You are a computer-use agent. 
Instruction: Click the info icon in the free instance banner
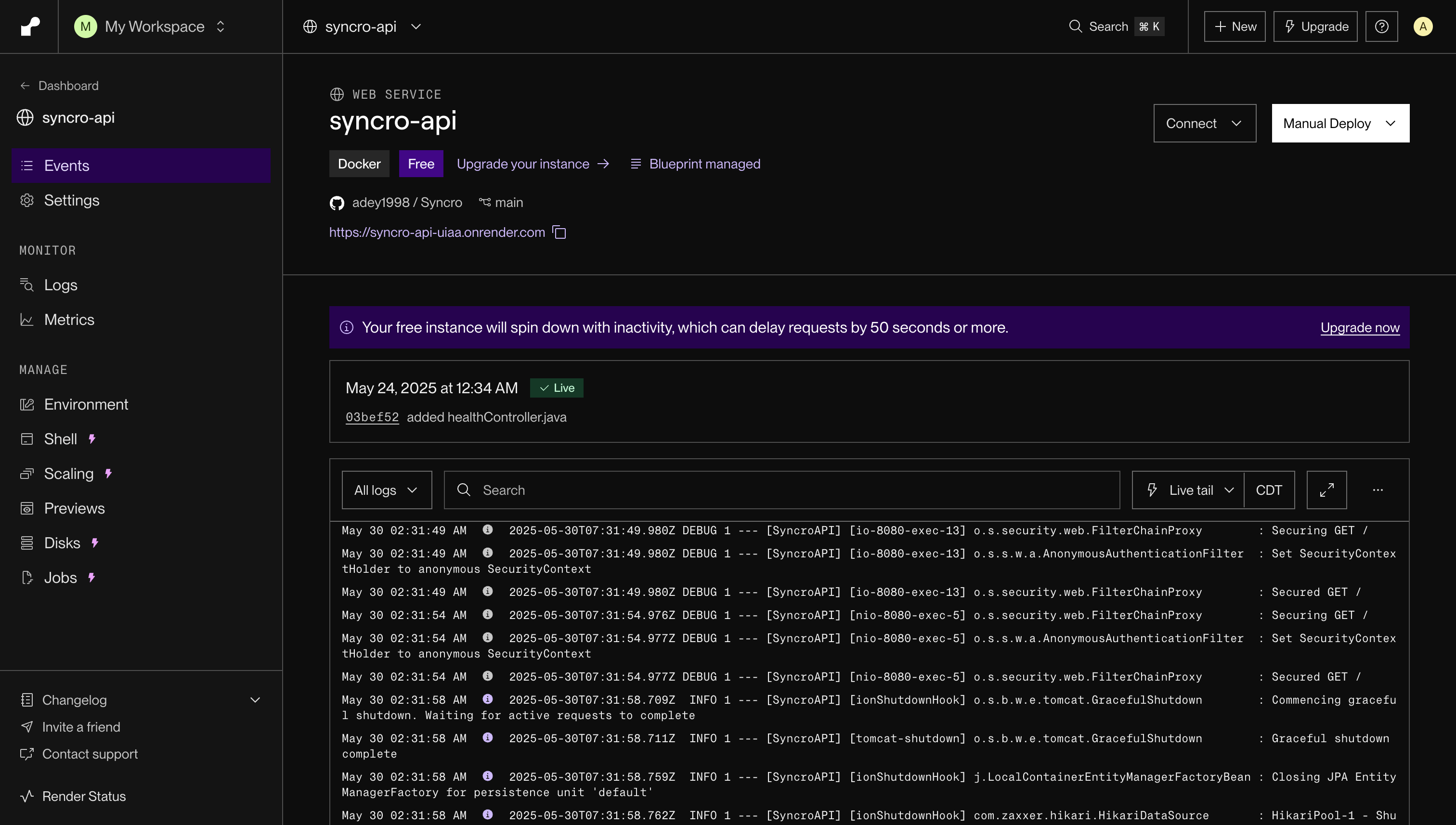click(346, 327)
